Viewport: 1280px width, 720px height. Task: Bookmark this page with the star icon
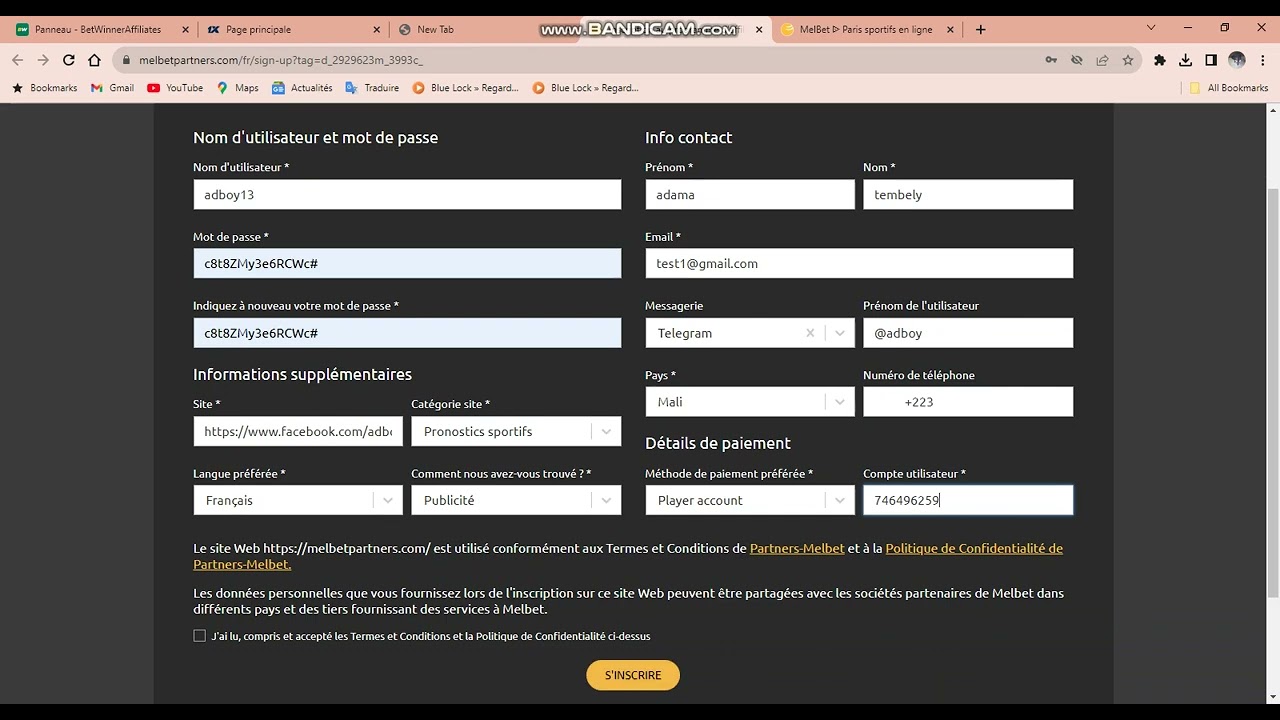(1128, 60)
